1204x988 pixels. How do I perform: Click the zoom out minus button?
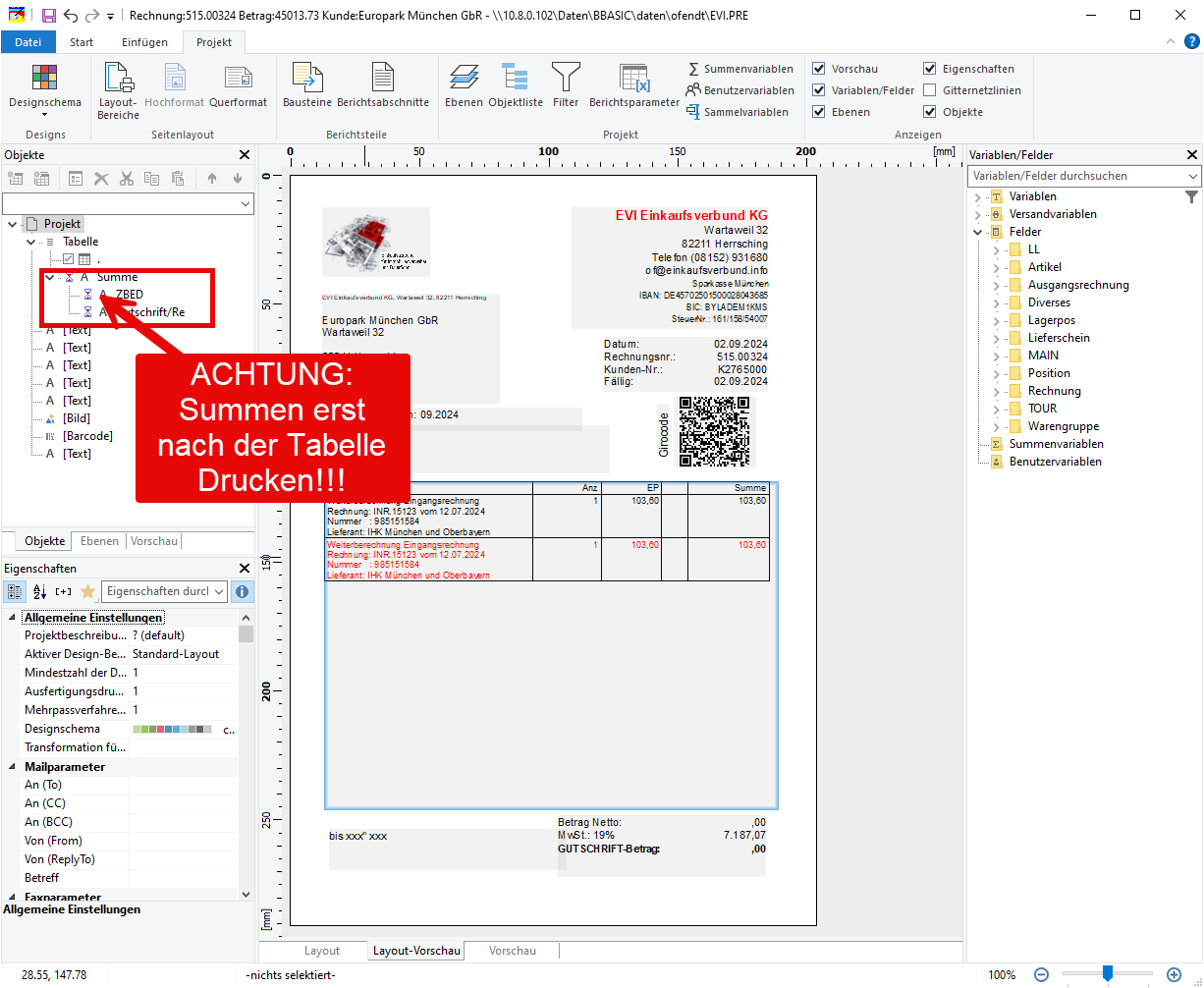coord(1041,974)
